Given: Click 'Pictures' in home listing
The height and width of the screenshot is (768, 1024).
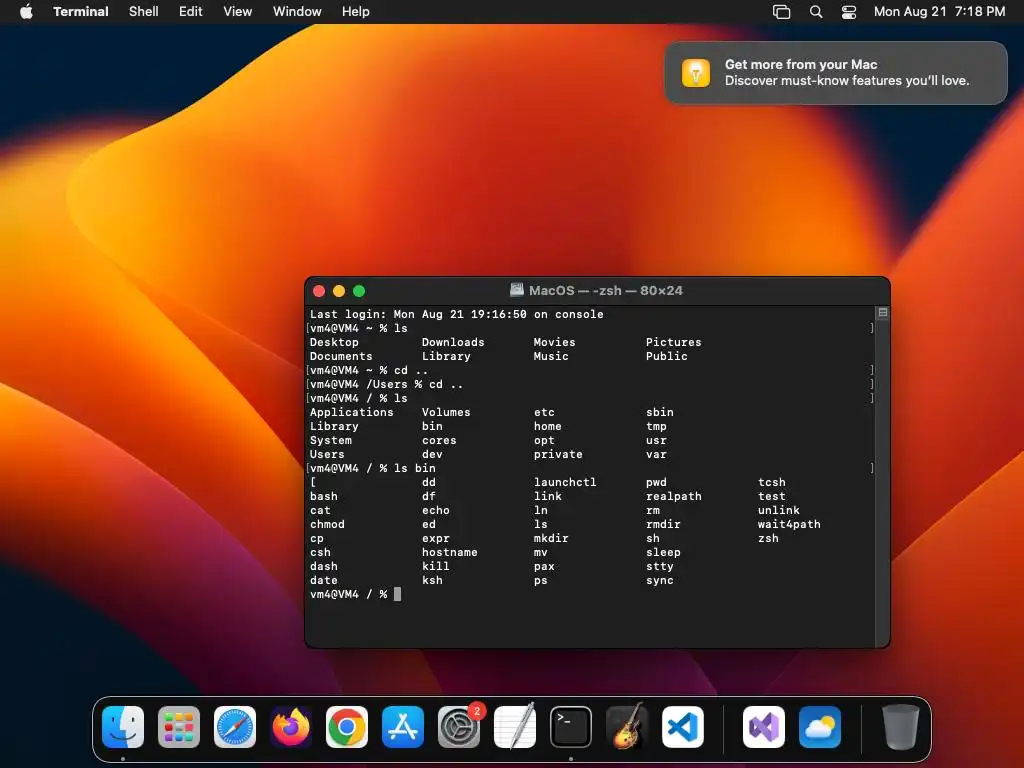Looking at the screenshot, I should [673, 342].
